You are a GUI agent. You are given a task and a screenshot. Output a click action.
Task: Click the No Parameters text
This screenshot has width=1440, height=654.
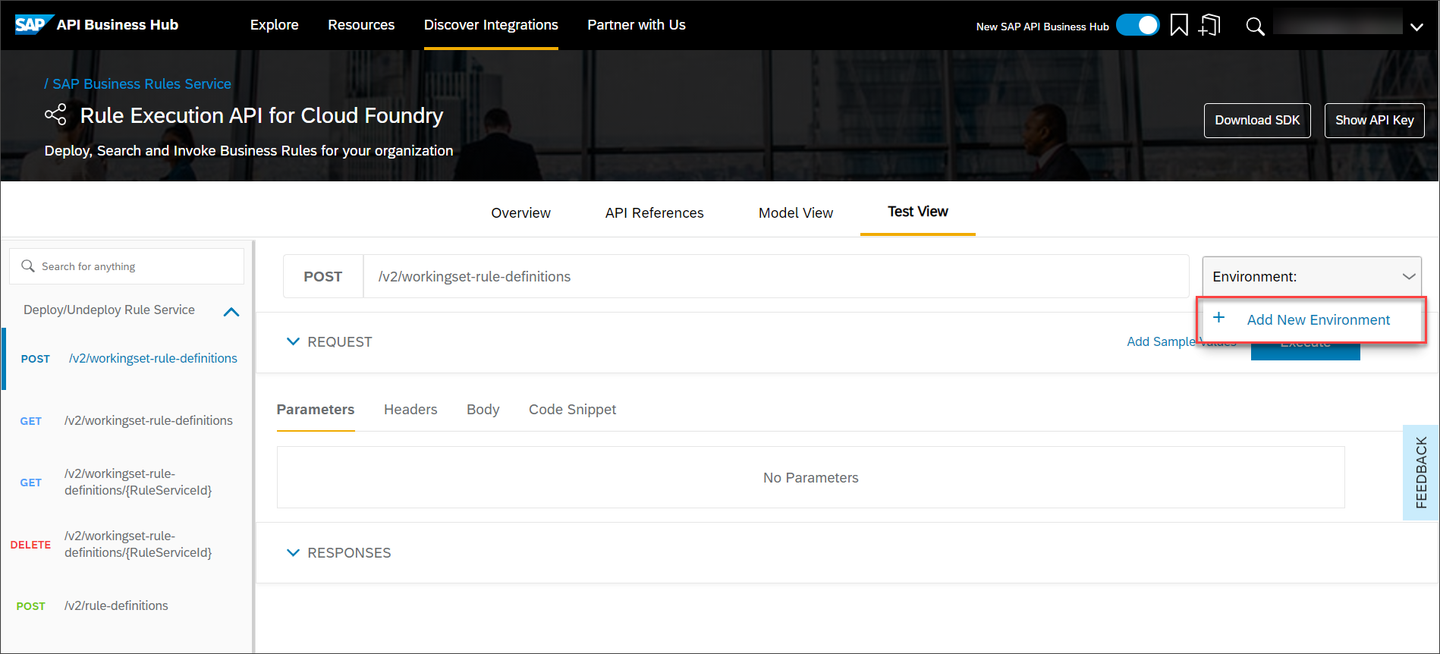(x=810, y=478)
